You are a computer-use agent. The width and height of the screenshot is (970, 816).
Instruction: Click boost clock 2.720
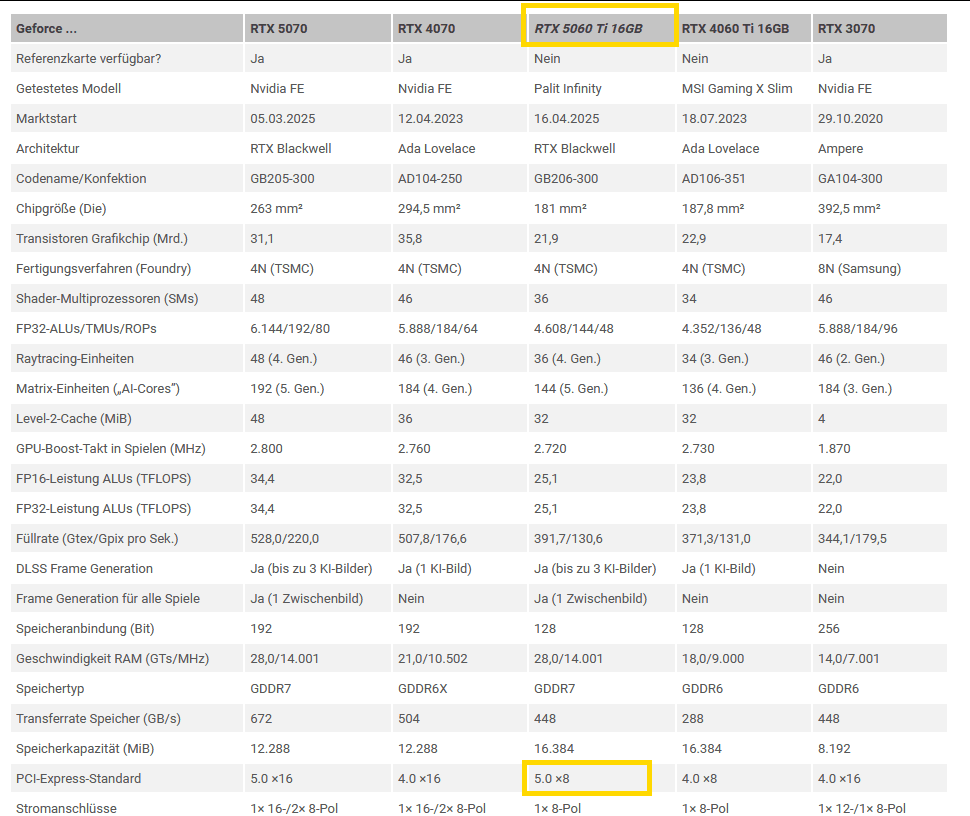(x=550, y=449)
